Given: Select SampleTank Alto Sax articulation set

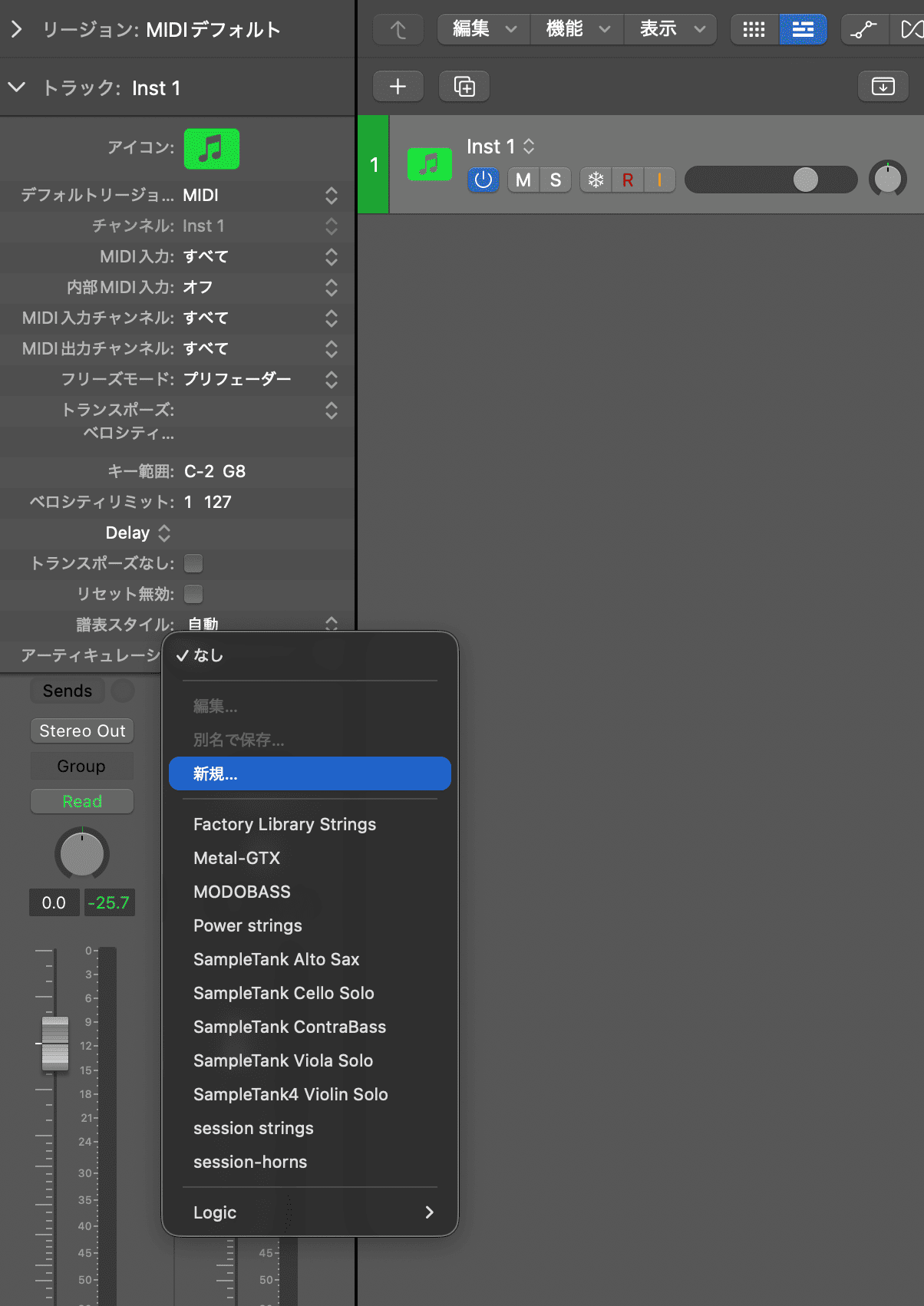Looking at the screenshot, I should [x=310, y=959].
